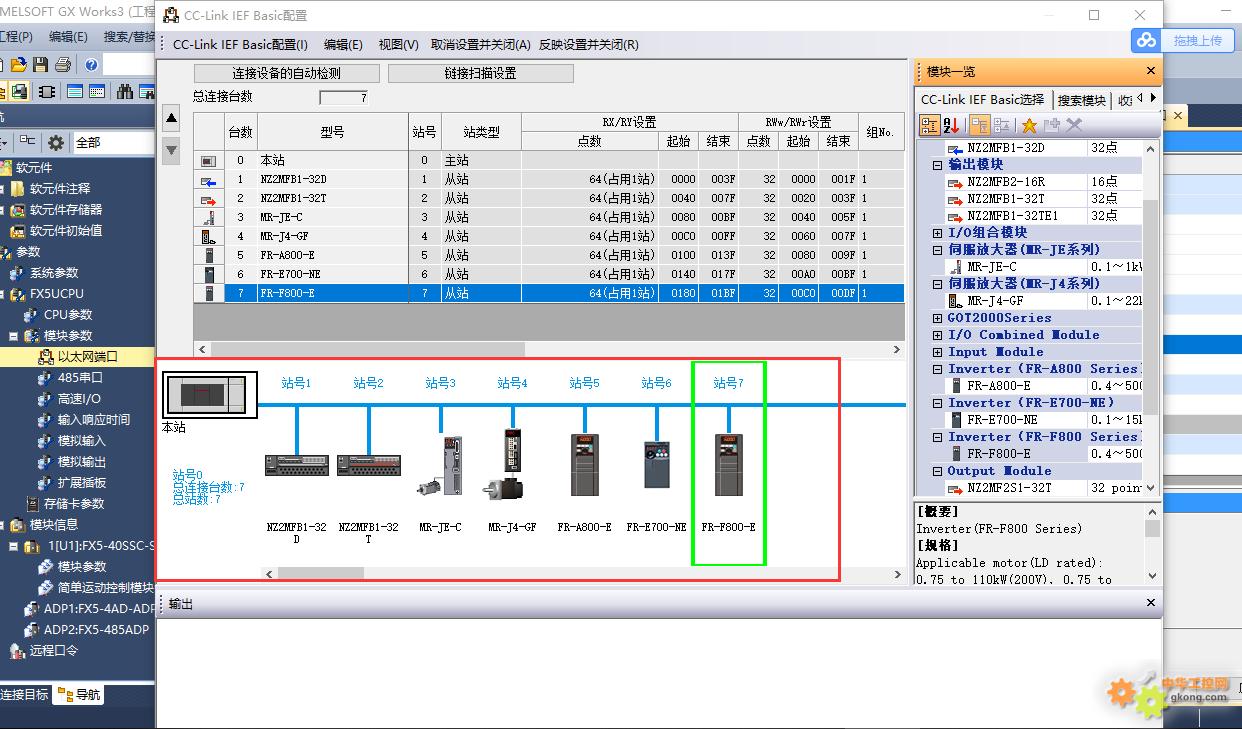Image resolution: width=1242 pixels, height=729 pixels.
Task: Click the Save disk icon in GX Works3
Action: pos(41,64)
